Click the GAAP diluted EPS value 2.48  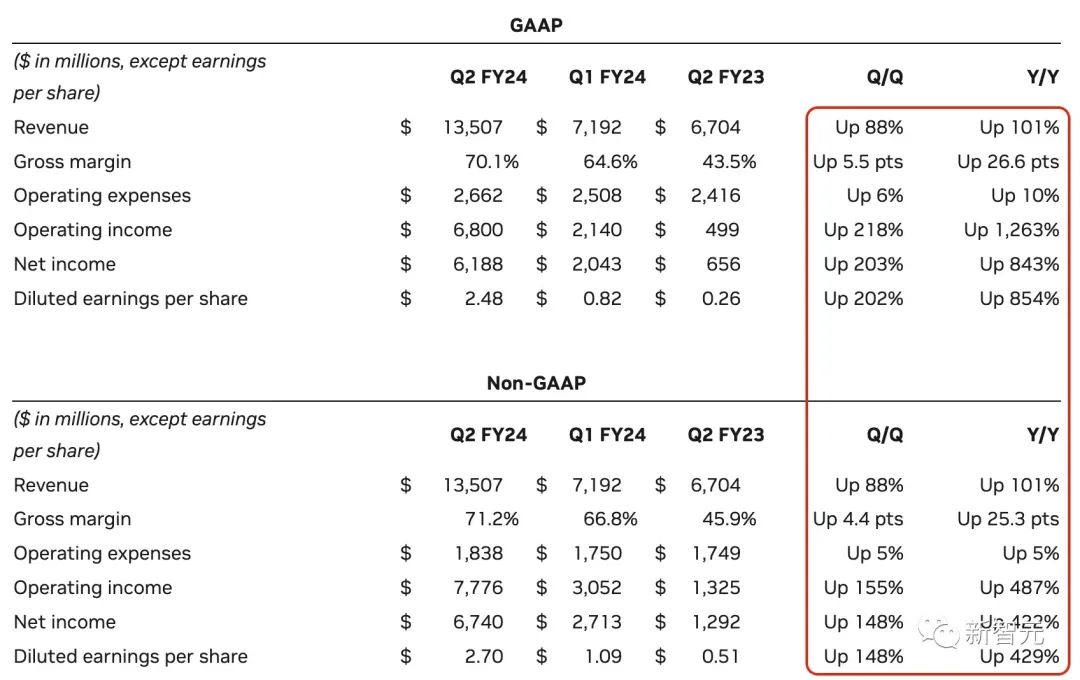pyautogui.click(x=482, y=298)
